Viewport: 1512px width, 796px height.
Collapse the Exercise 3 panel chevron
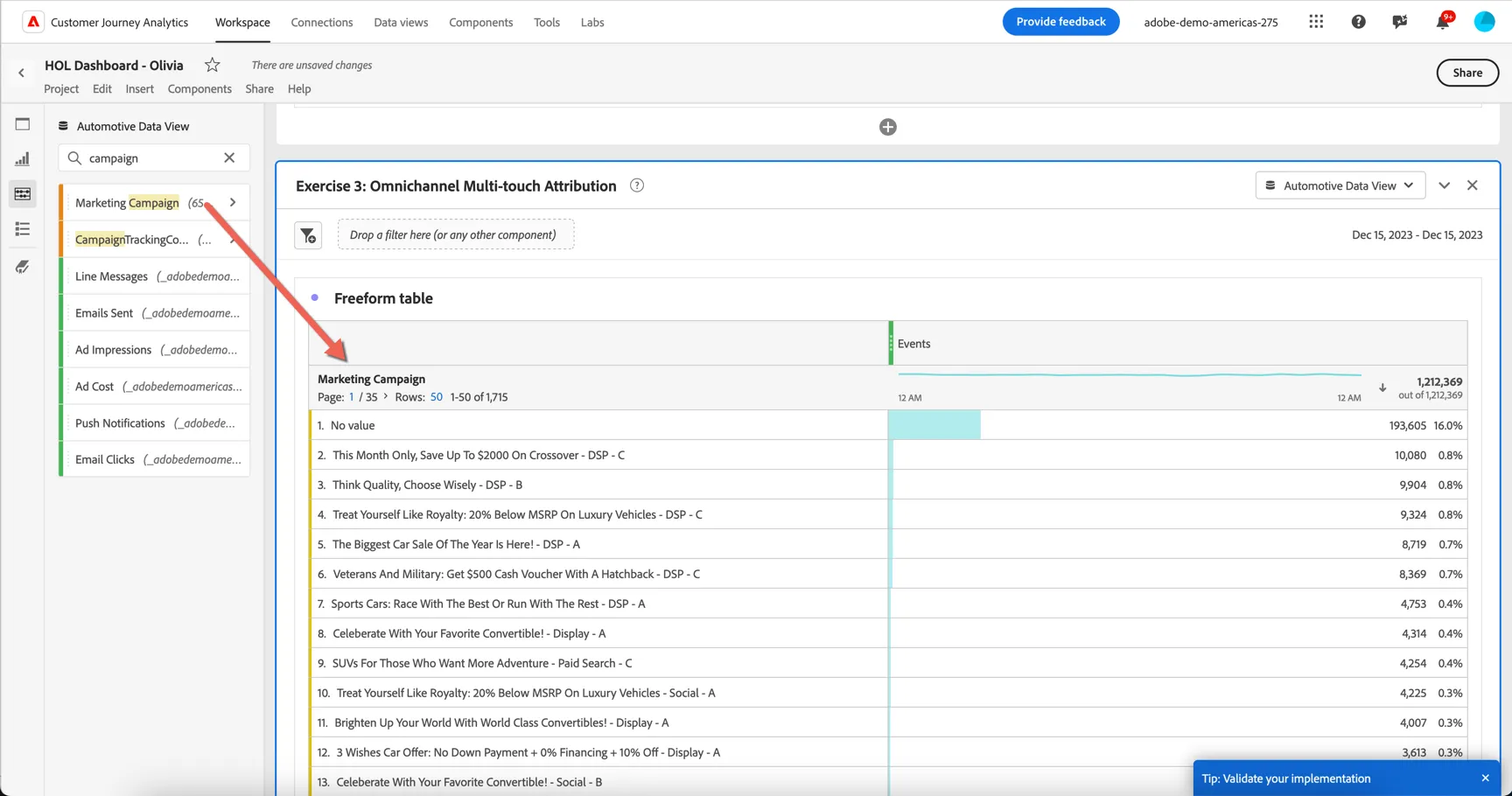(1444, 185)
